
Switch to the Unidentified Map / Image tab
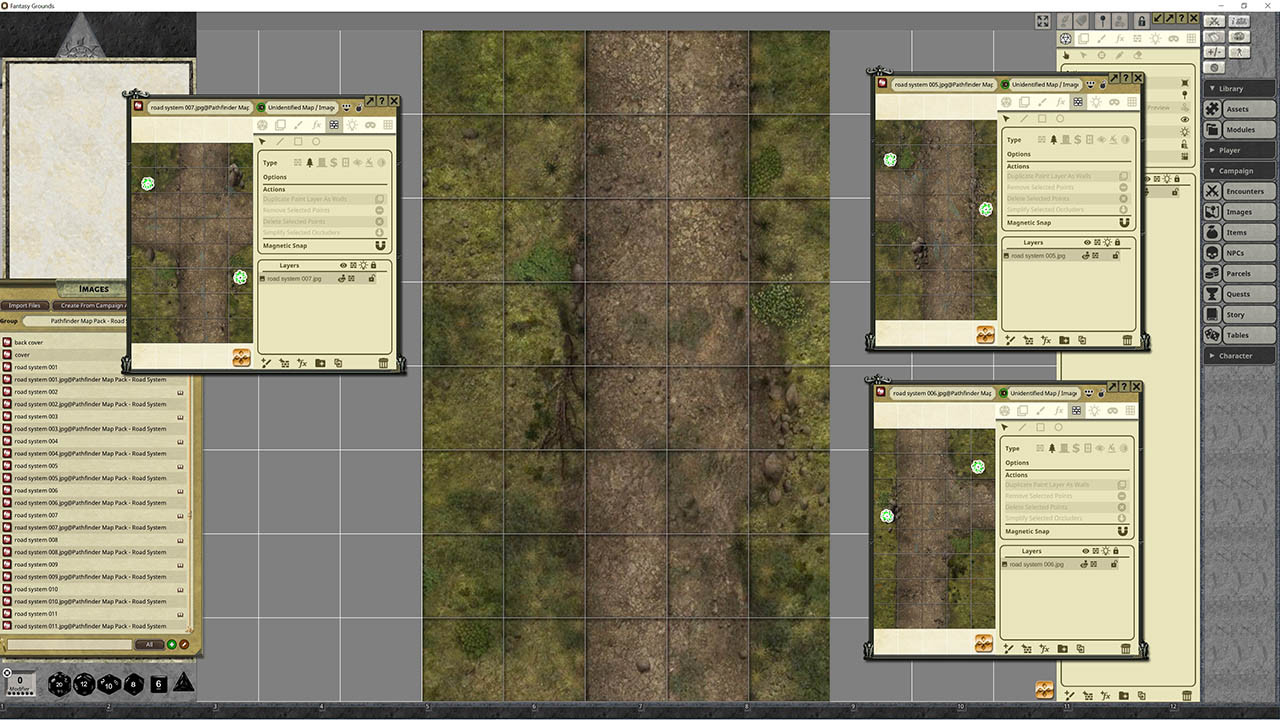coord(300,105)
